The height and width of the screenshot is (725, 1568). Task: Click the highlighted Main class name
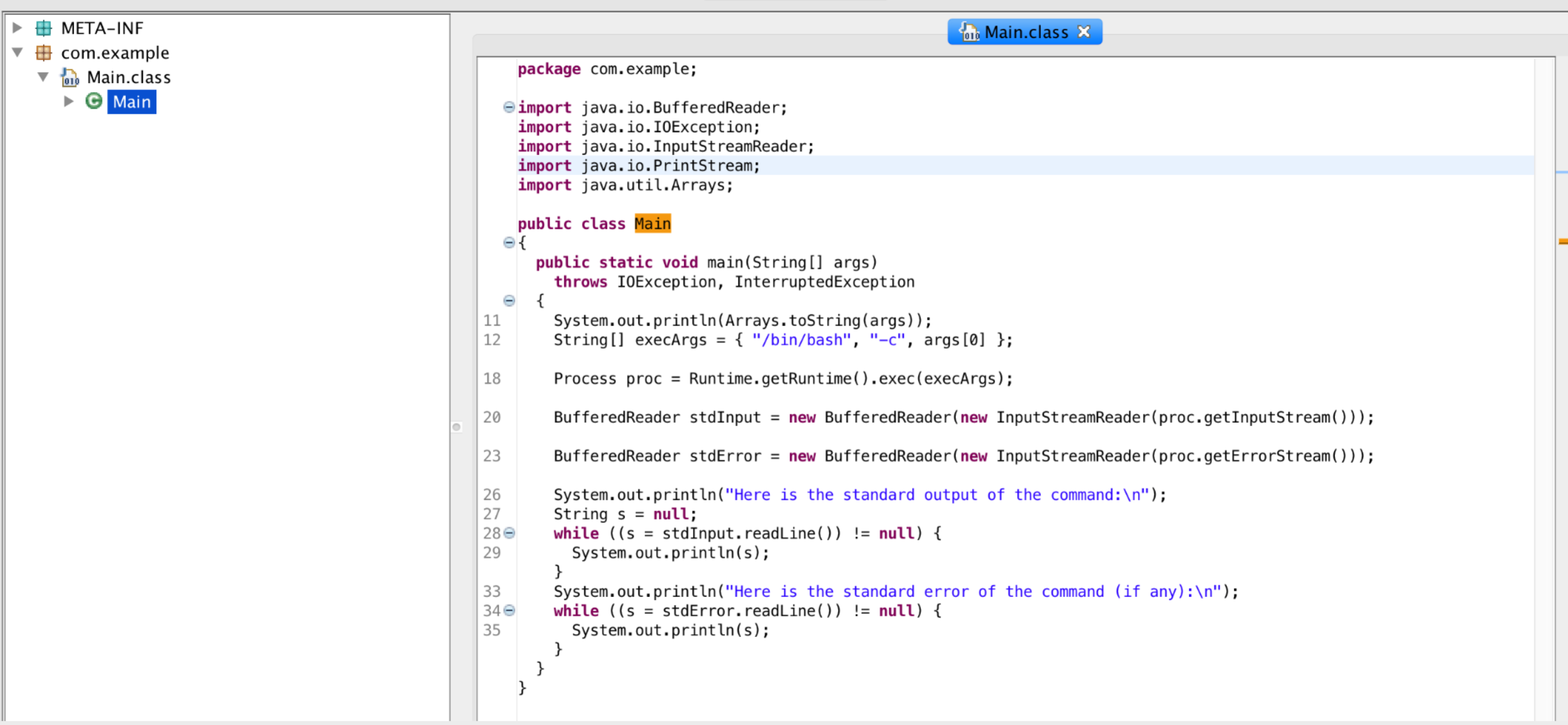pyautogui.click(x=652, y=224)
